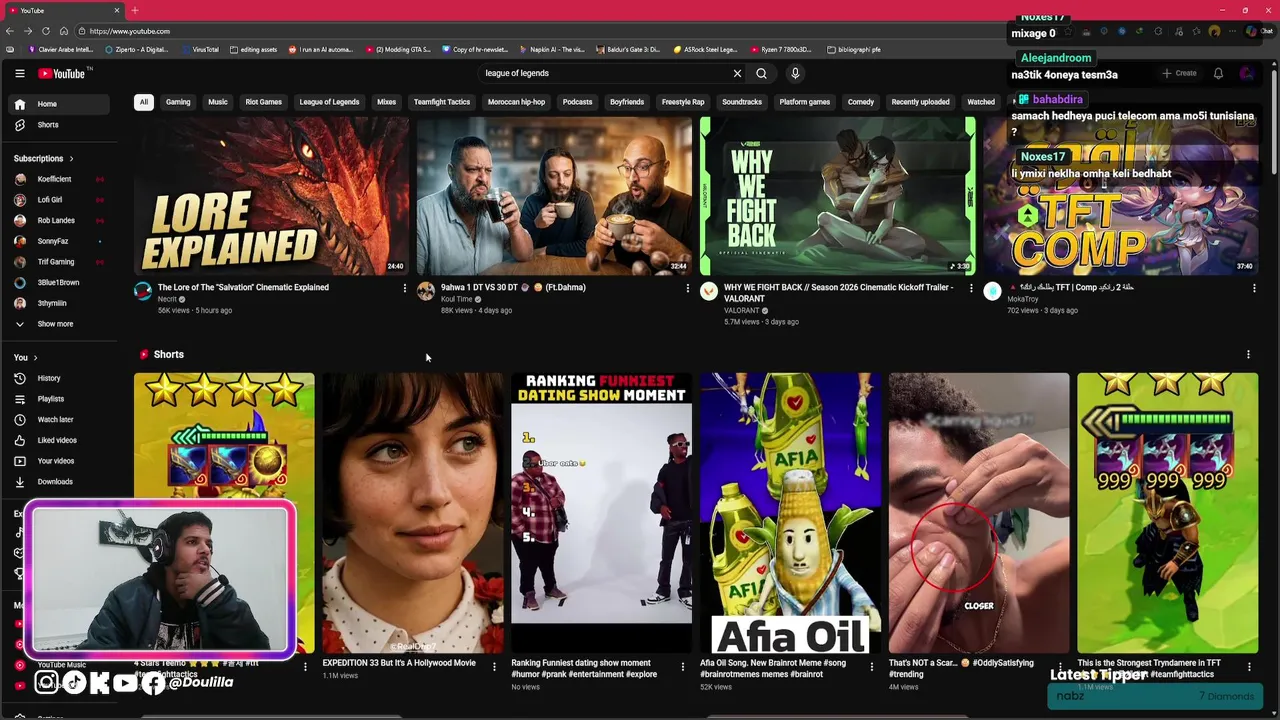Screen dimensions: 1280x720
Task: Select the Podcasts filter chip
Action: point(577,102)
